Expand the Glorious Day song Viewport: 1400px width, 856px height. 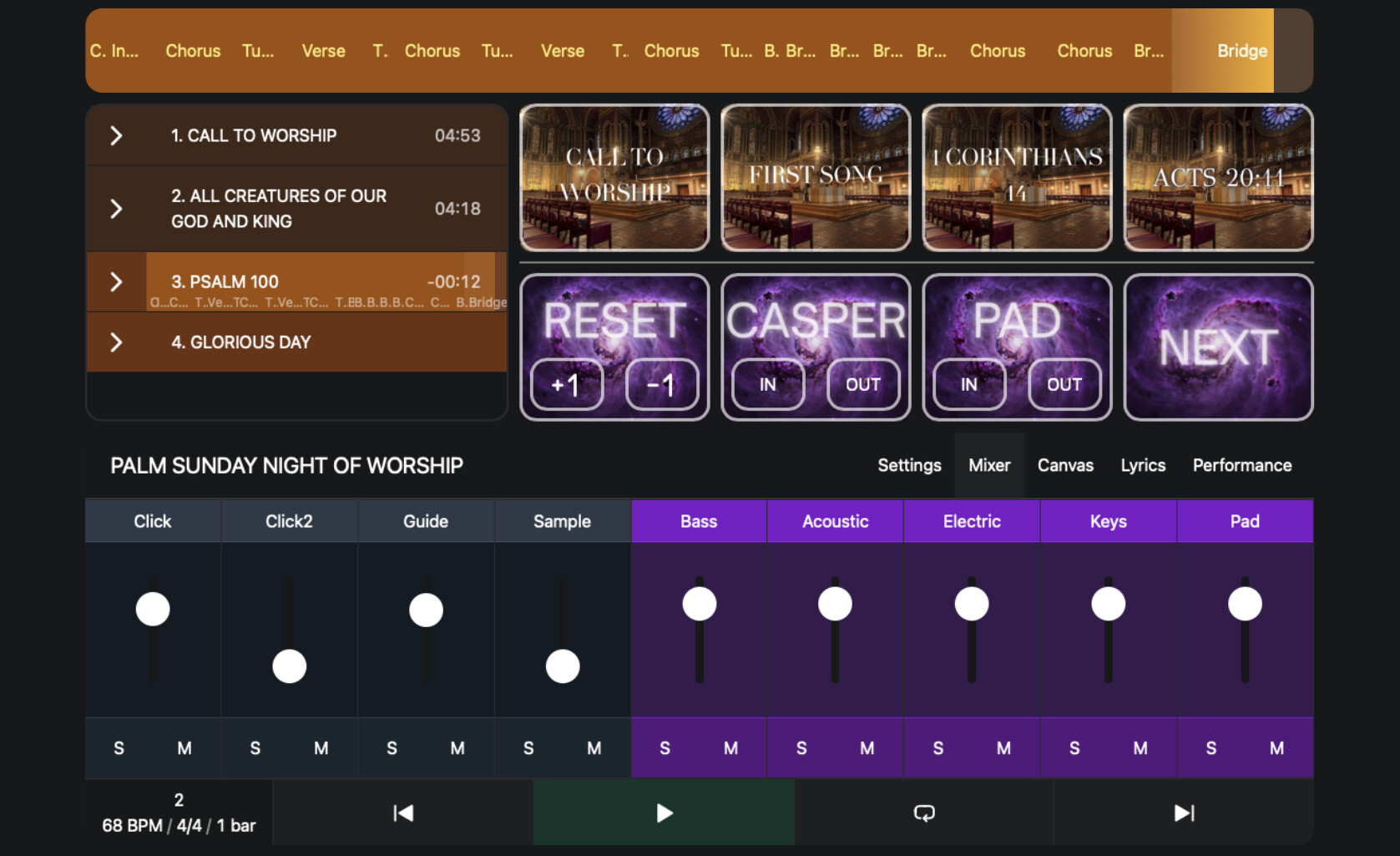coord(117,342)
